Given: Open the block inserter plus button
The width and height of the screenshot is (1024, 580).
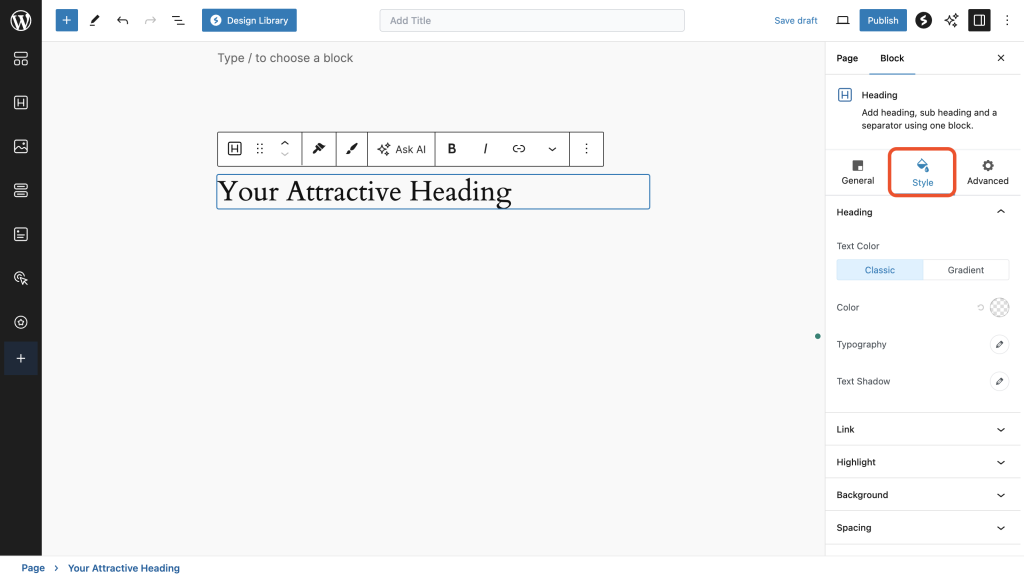Looking at the screenshot, I should click(x=66, y=20).
